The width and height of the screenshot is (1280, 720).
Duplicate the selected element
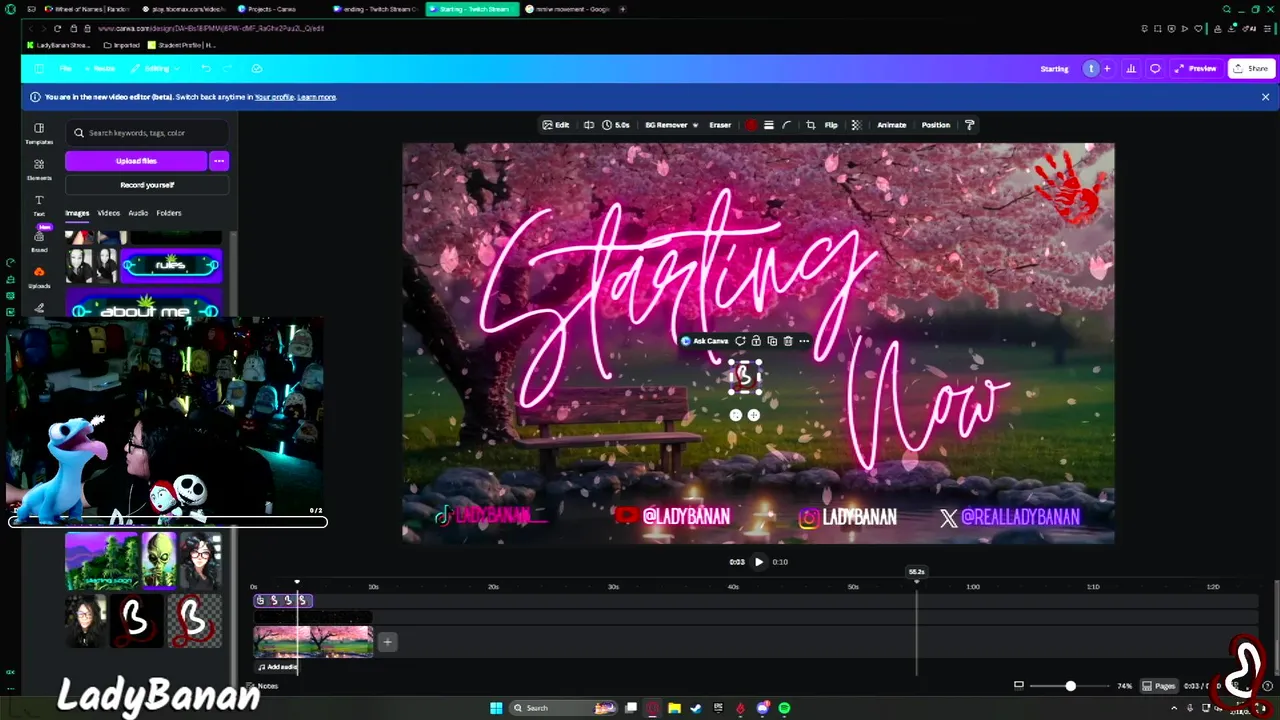[772, 341]
